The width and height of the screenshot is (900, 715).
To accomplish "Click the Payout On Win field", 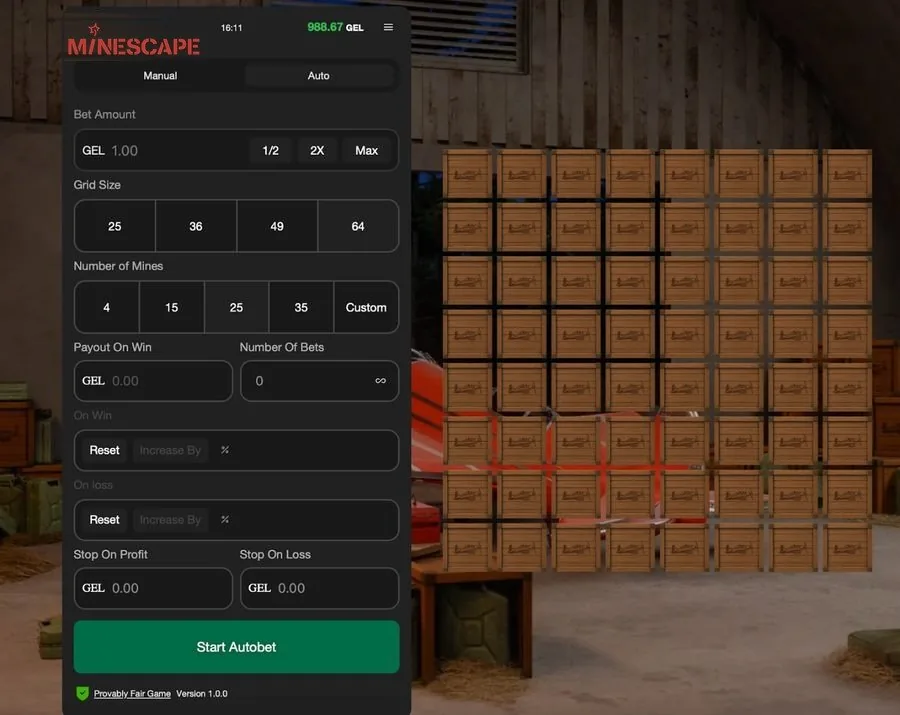I will [153, 380].
